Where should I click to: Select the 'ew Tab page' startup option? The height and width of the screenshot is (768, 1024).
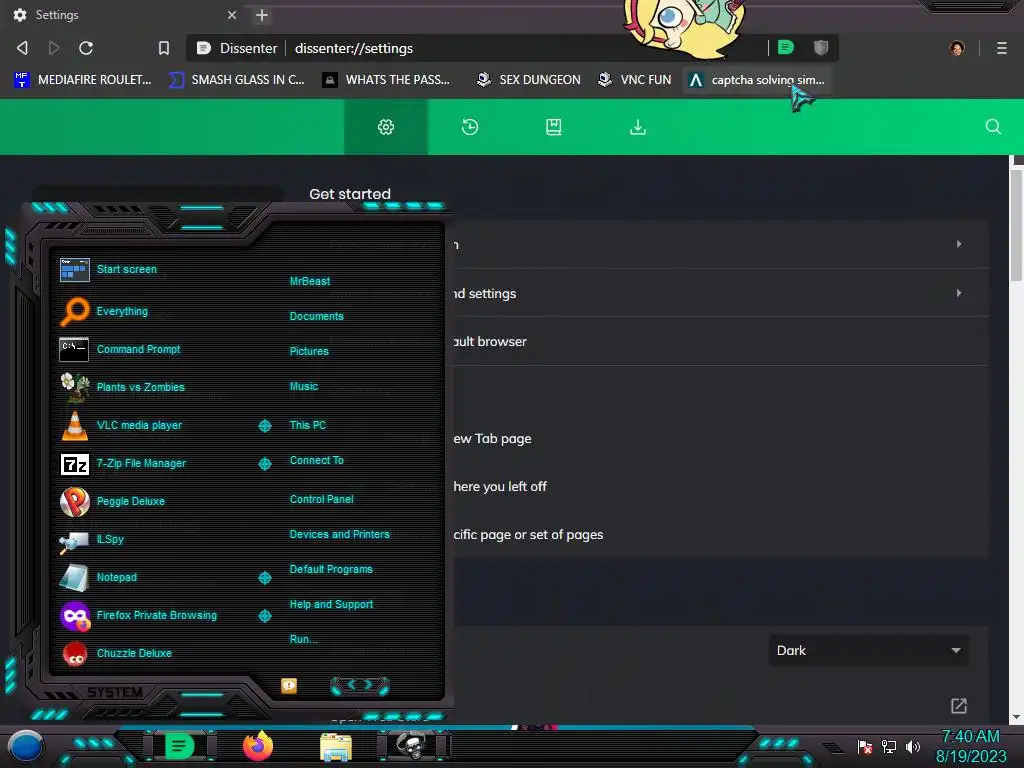click(492, 439)
